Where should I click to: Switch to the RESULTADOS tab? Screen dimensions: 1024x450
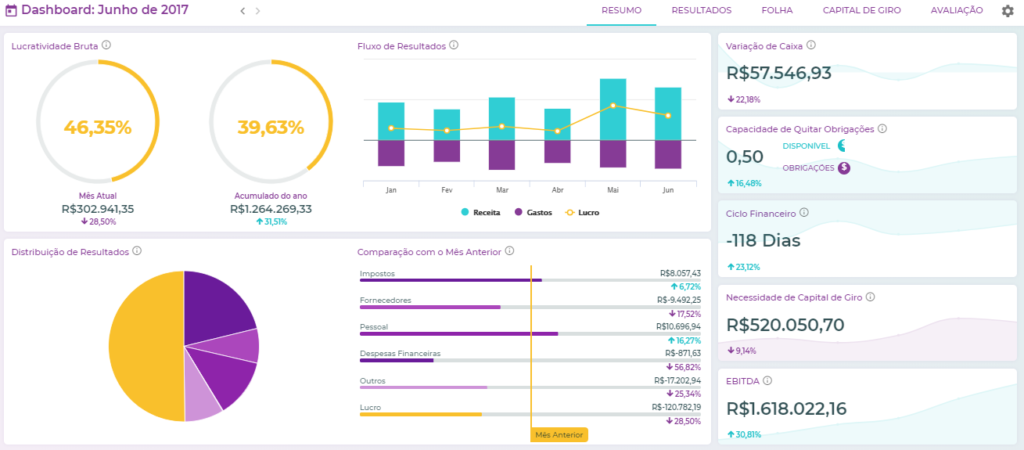[x=701, y=11]
